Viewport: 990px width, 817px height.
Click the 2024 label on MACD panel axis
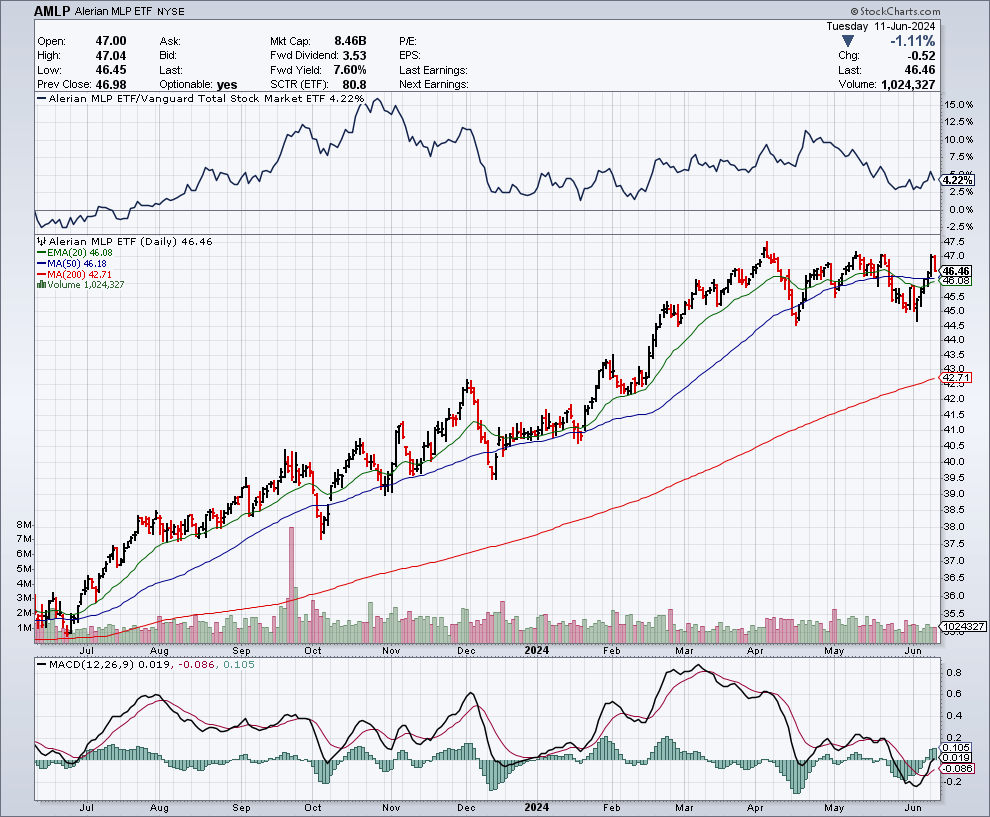pos(537,807)
